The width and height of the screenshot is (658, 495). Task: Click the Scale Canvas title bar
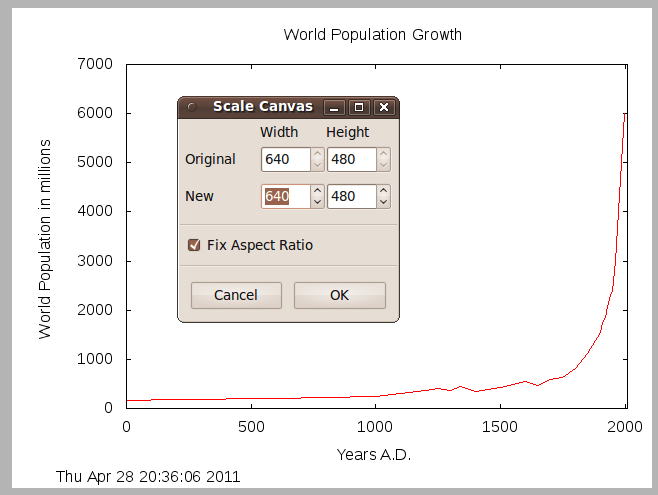pos(262,107)
